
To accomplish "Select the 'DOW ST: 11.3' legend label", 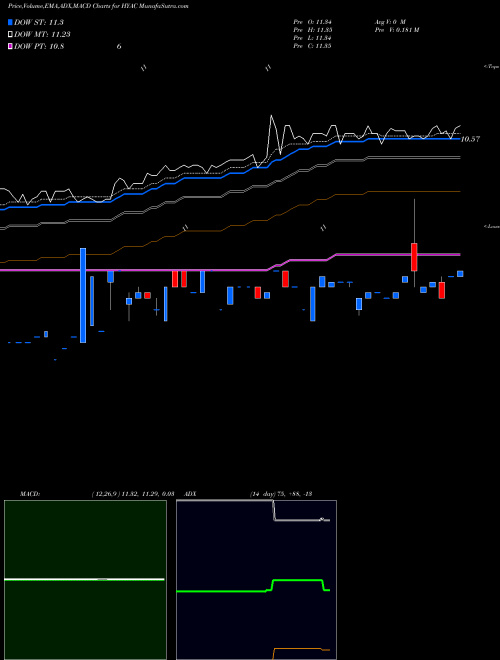I will [39, 22].
